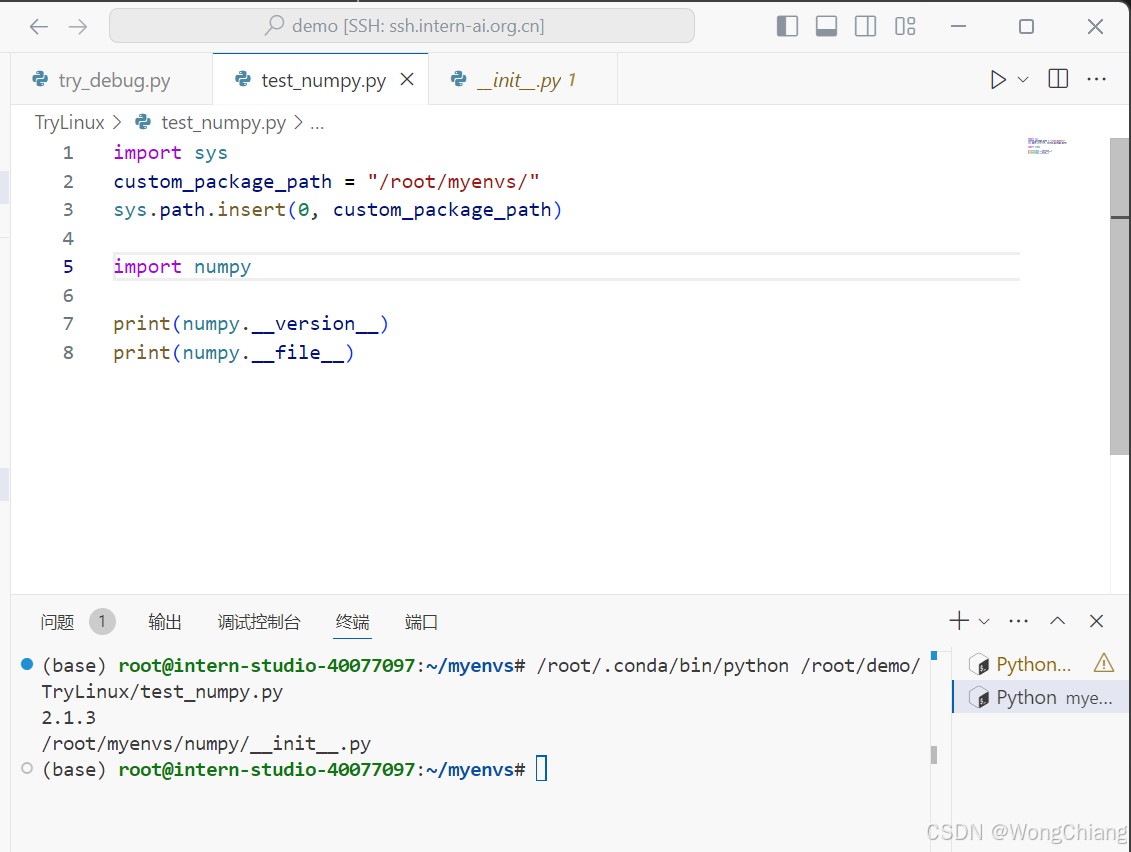The image size is (1131, 852).
Task: Click the editor vertical scrollbar
Action: [1119, 296]
